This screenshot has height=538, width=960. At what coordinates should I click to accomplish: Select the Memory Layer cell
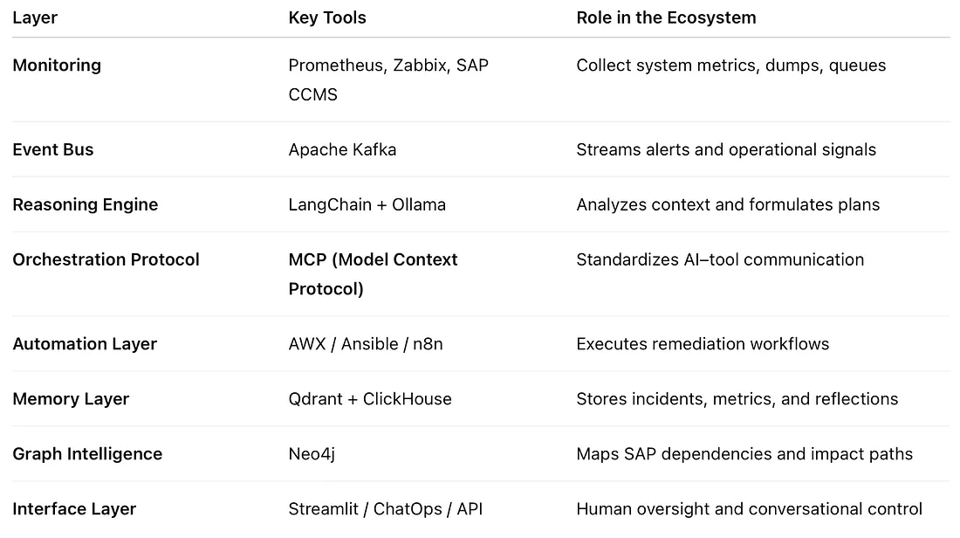tap(71, 398)
